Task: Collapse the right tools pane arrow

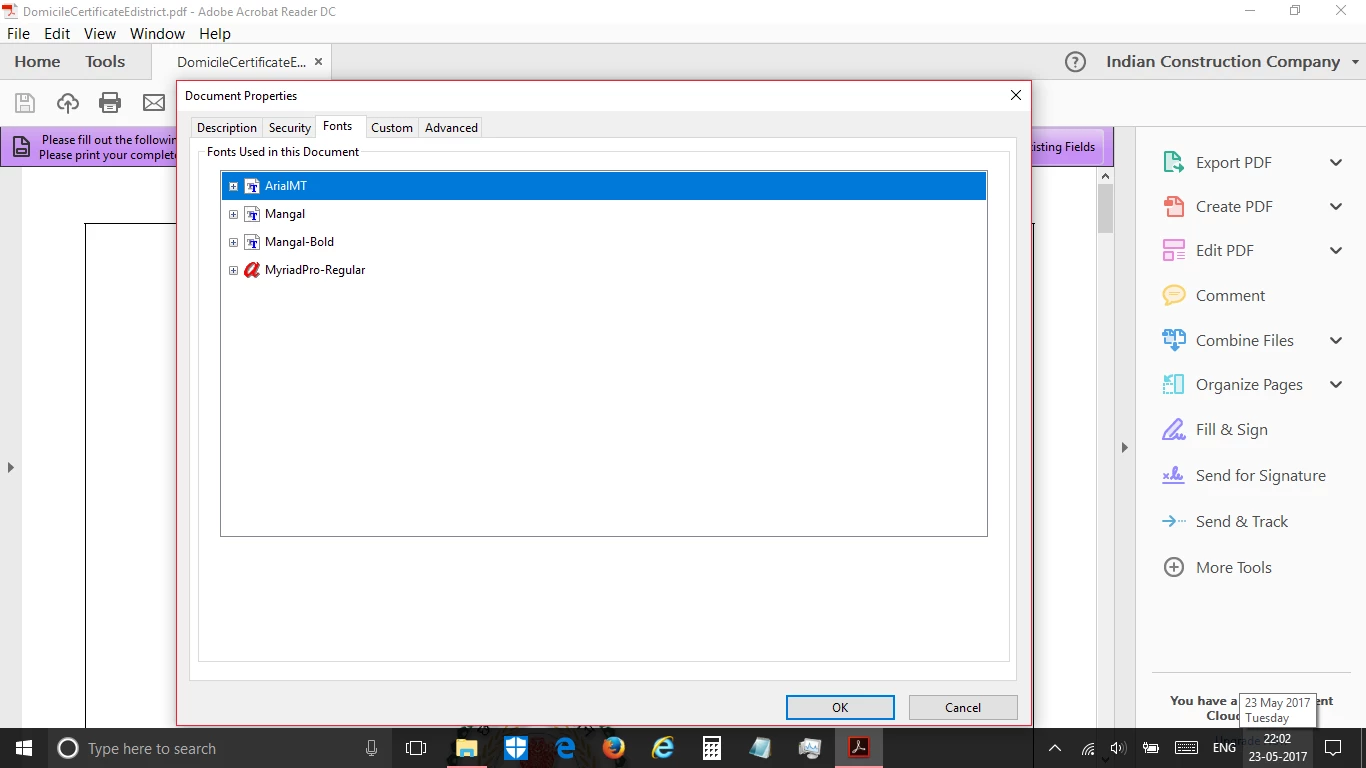Action: pyautogui.click(x=1124, y=447)
